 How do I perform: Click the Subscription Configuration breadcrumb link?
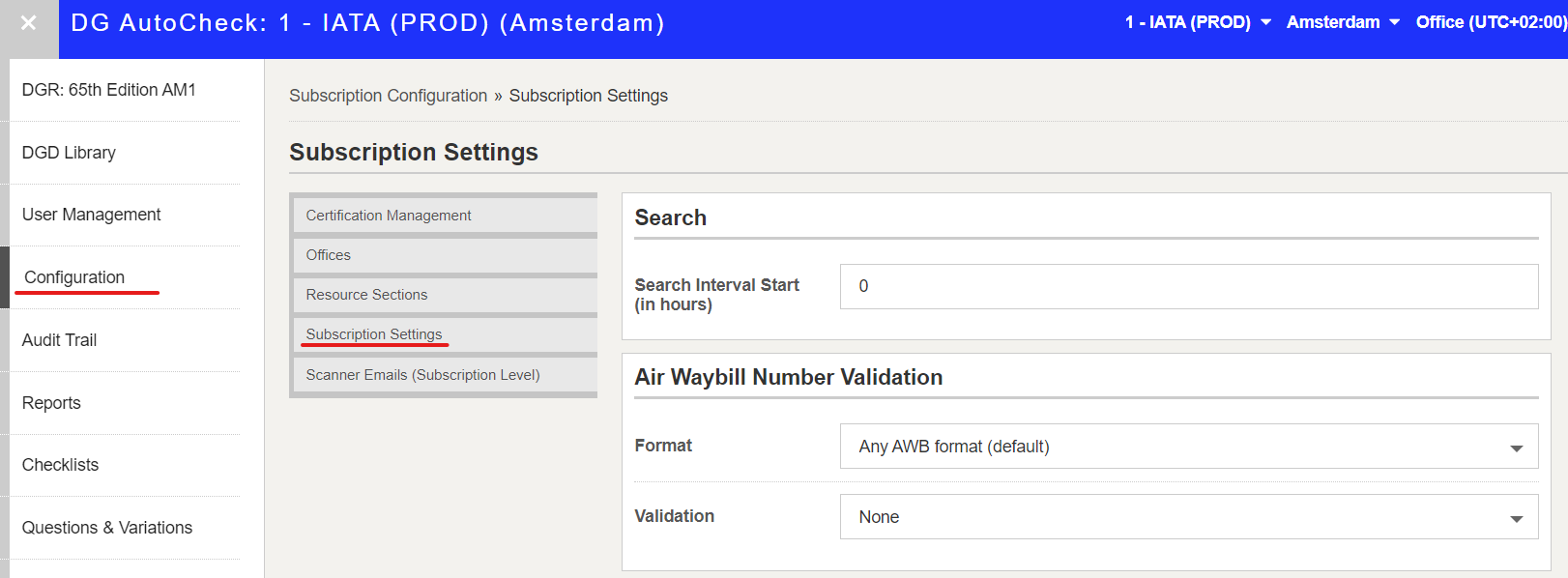coord(388,96)
